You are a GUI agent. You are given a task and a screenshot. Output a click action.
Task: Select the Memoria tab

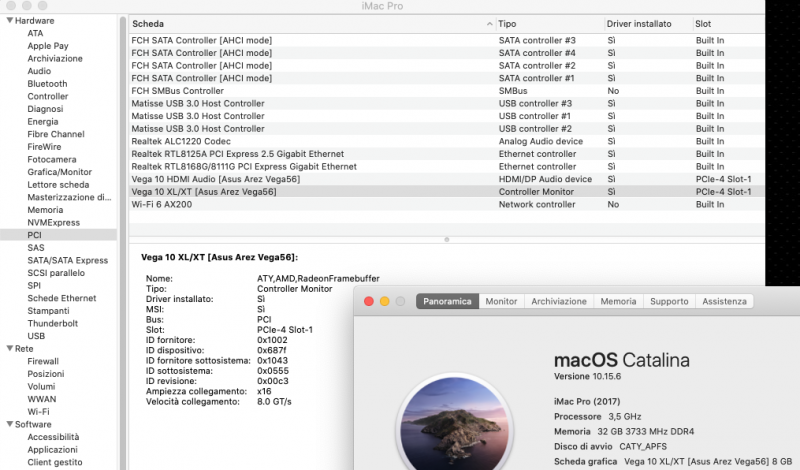pyautogui.click(x=618, y=302)
